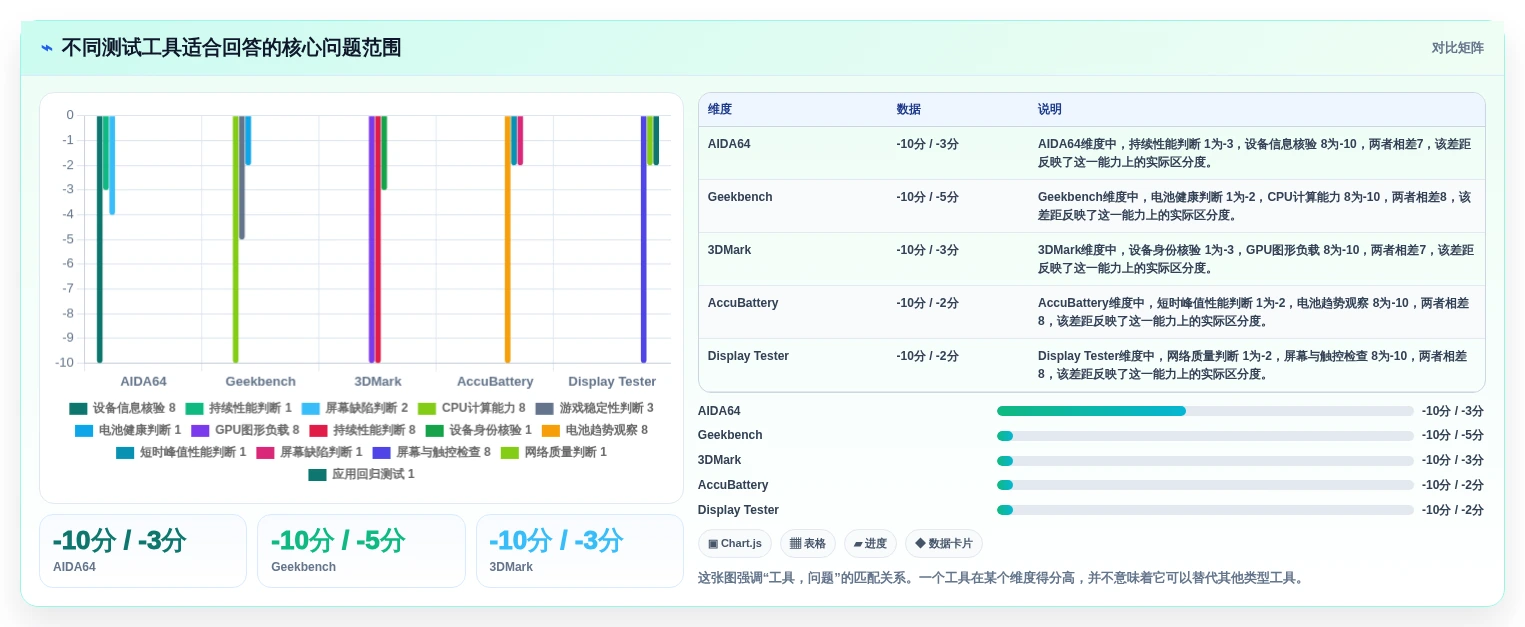Click the 3DMark label on the chart axis
This screenshot has height=627, width=1525.
click(378, 381)
